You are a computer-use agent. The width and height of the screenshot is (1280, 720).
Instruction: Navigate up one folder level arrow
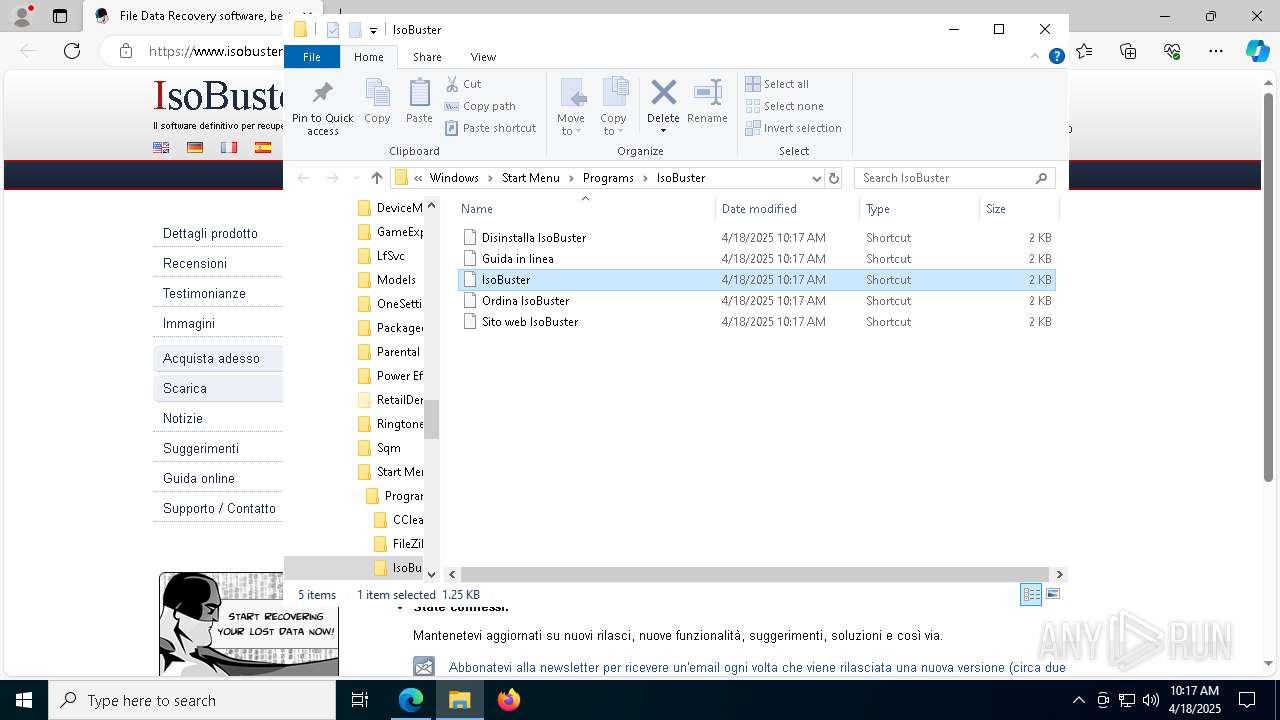point(376,178)
